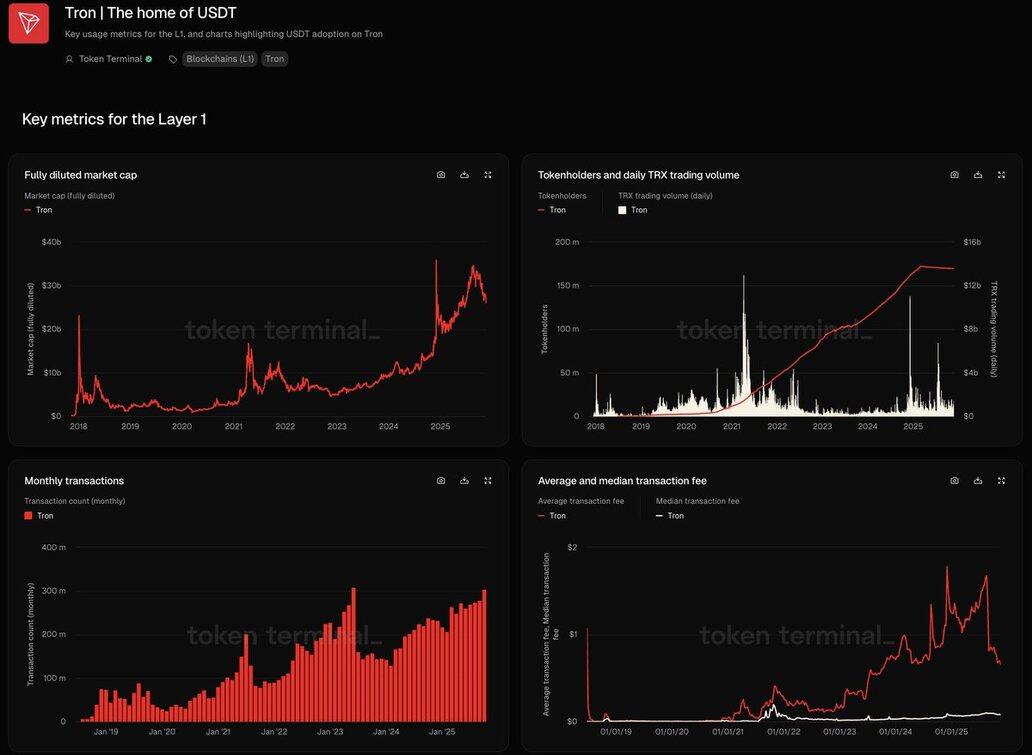The width and height of the screenshot is (1032, 755).
Task: Download Average and median transaction fee chart
Action: (x=978, y=481)
